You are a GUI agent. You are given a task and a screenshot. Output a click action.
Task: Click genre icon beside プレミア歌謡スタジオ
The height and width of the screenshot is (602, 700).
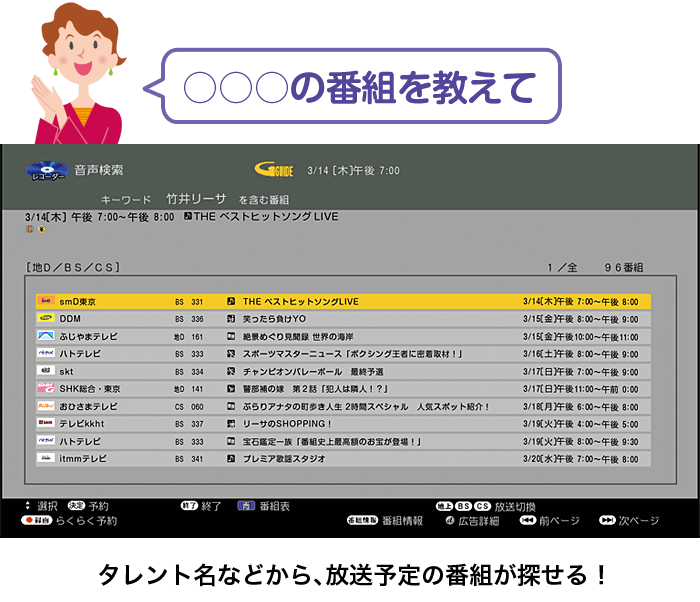pos(231,459)
